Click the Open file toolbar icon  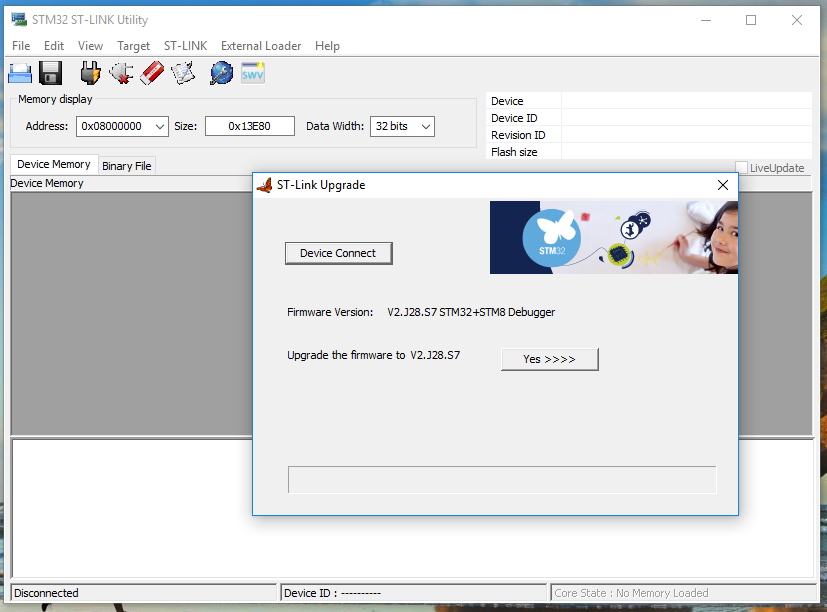pos(20,73)
